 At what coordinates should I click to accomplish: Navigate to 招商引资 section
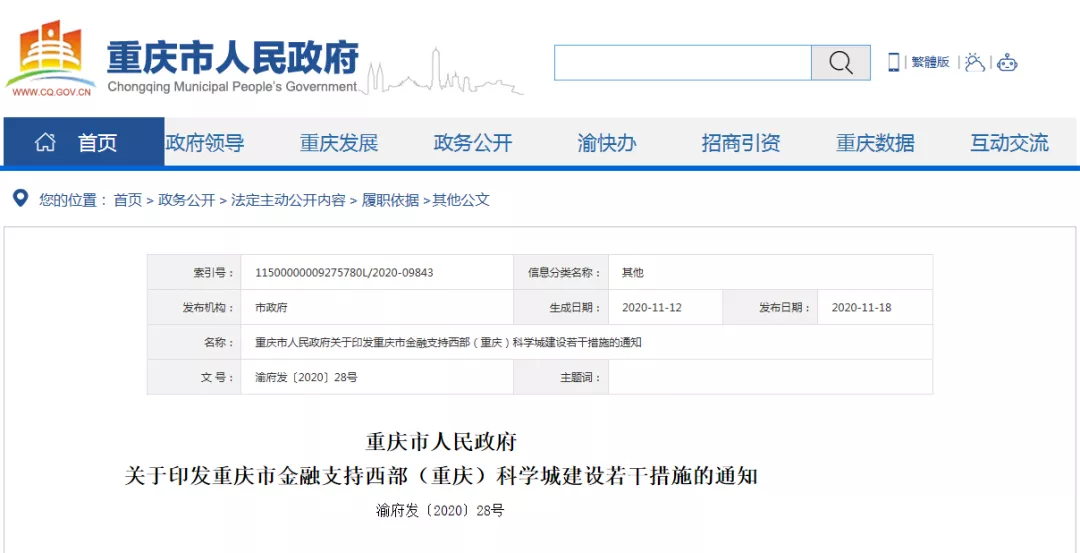click(x=741, y=143)
